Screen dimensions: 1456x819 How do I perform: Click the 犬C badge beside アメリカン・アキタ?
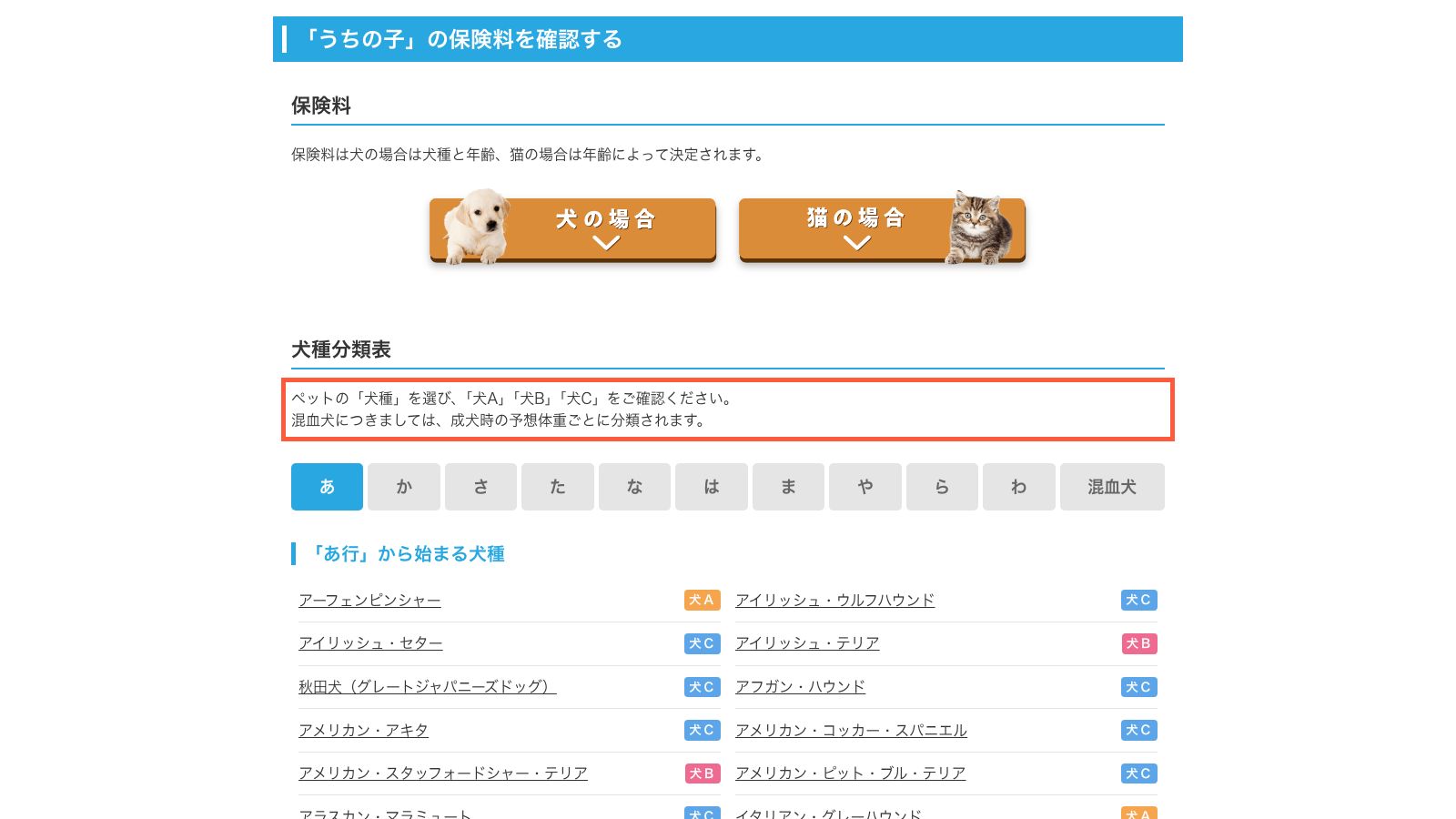(702, 730)
